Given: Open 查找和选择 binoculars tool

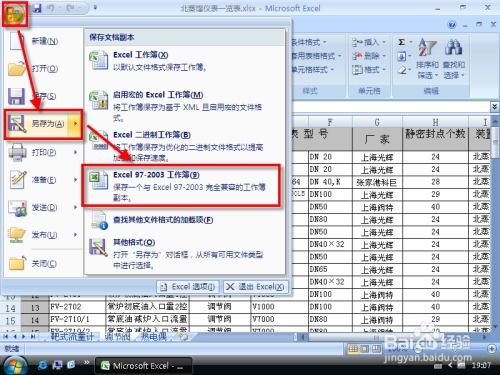Looking at the screenshot, I should point(454,58).
